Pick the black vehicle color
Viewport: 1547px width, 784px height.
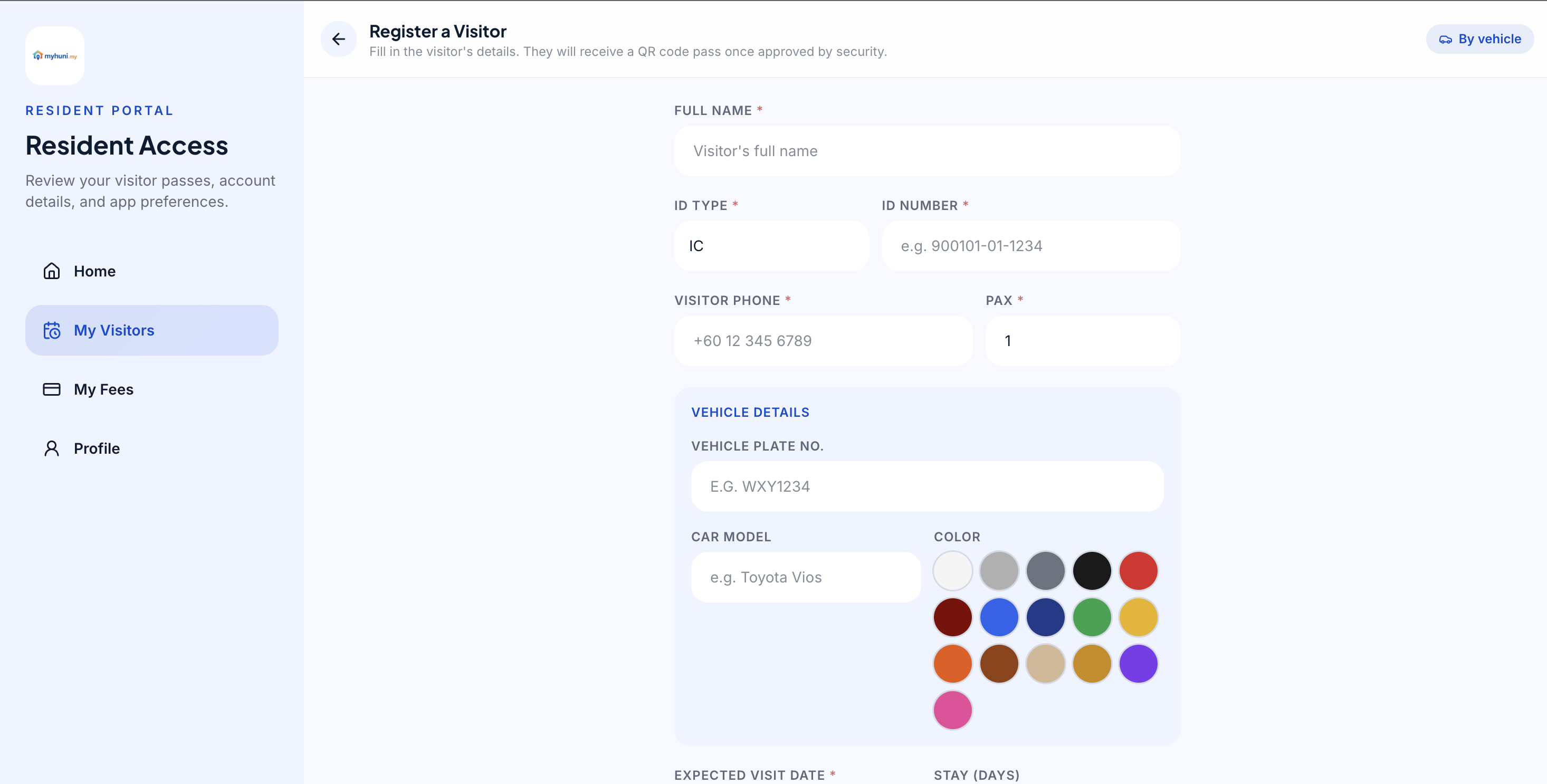click(x=1092, y=571)
